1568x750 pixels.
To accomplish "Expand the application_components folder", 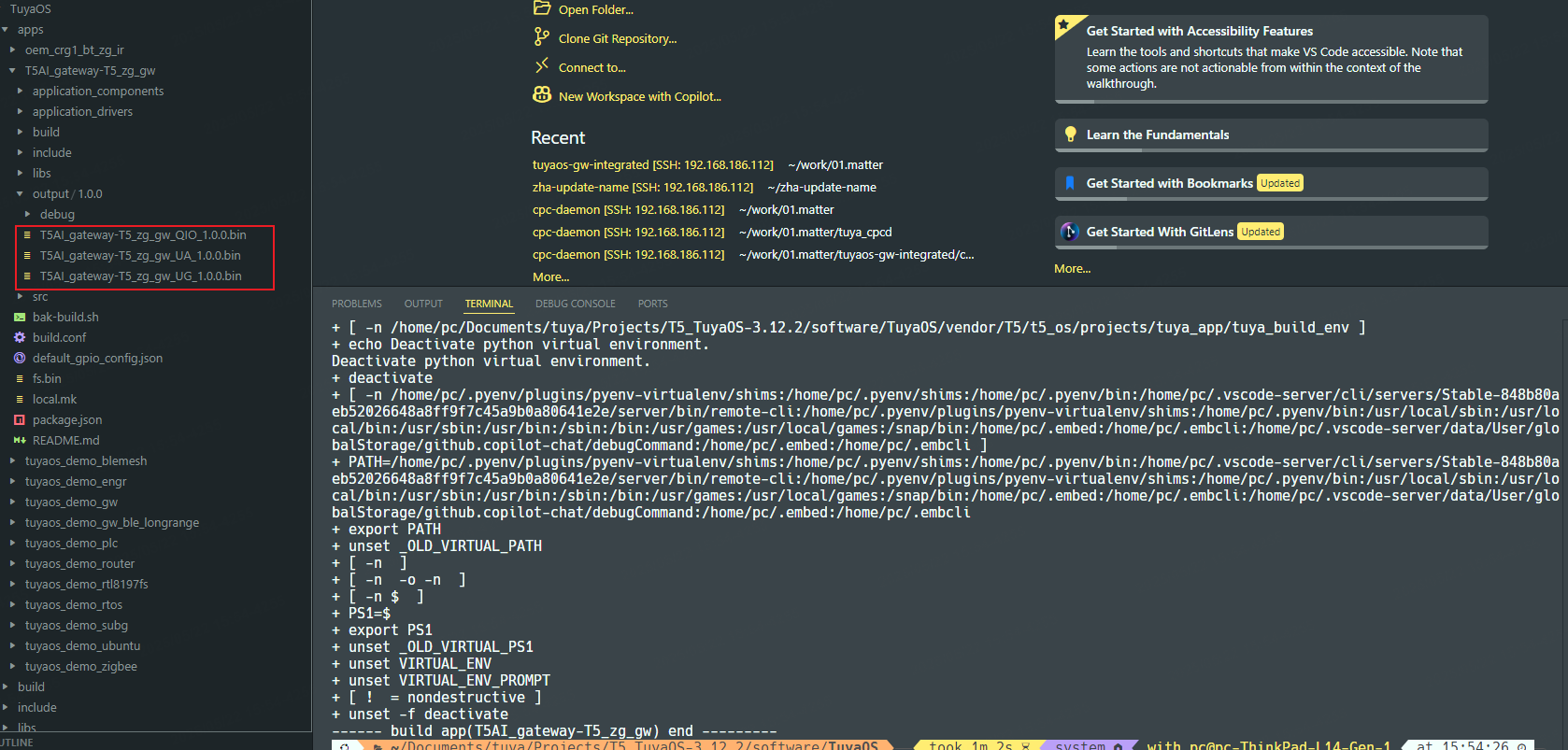I will point(20,92).
